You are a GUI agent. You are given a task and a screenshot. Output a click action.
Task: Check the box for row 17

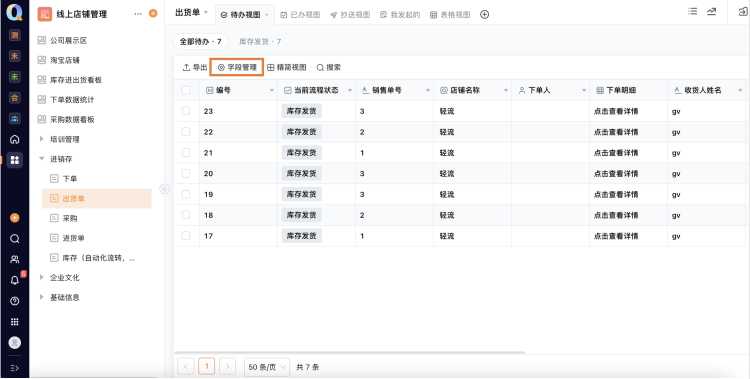tap(186, 236)
